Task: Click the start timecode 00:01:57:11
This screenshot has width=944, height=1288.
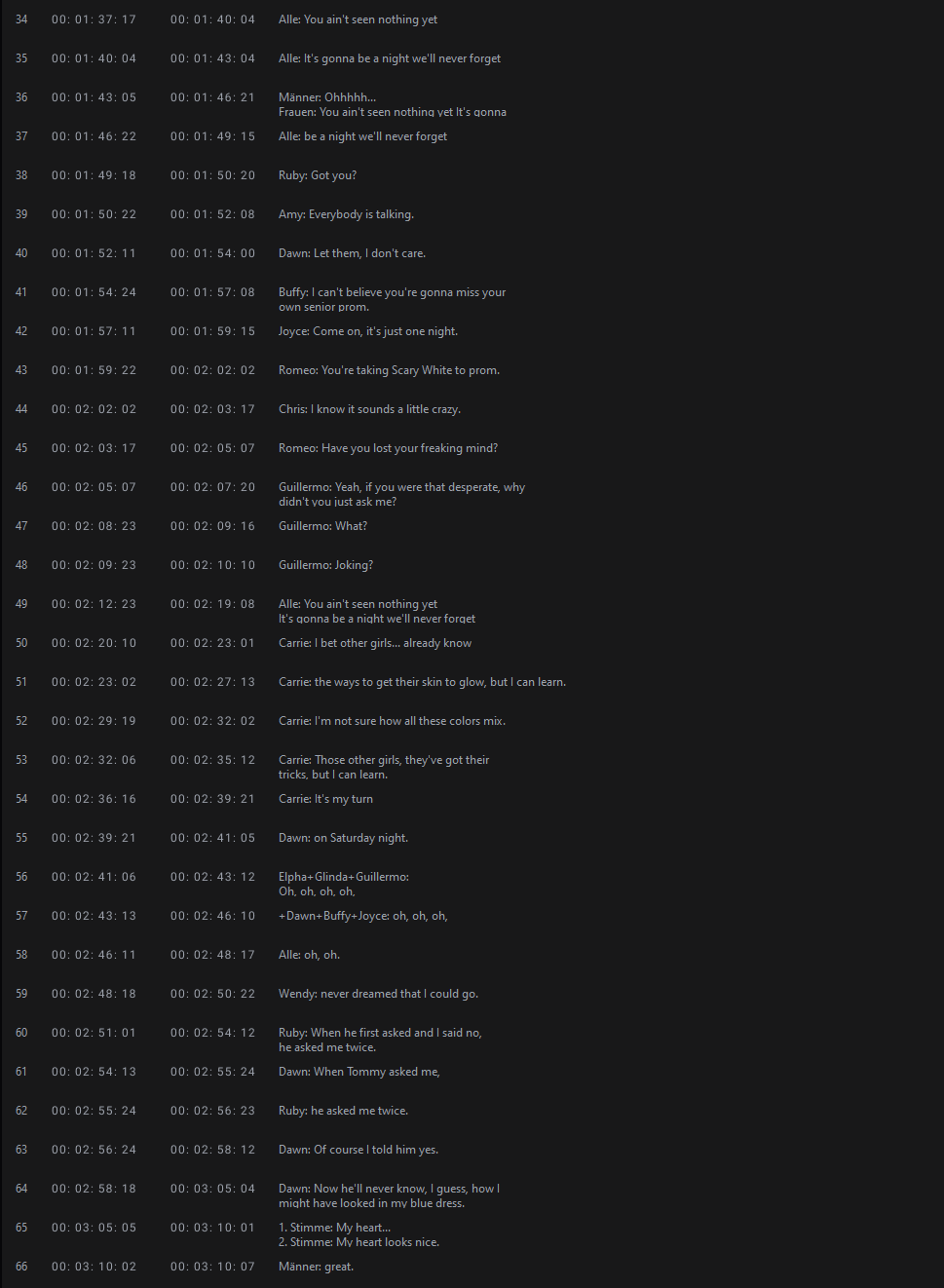Action: 94,331
